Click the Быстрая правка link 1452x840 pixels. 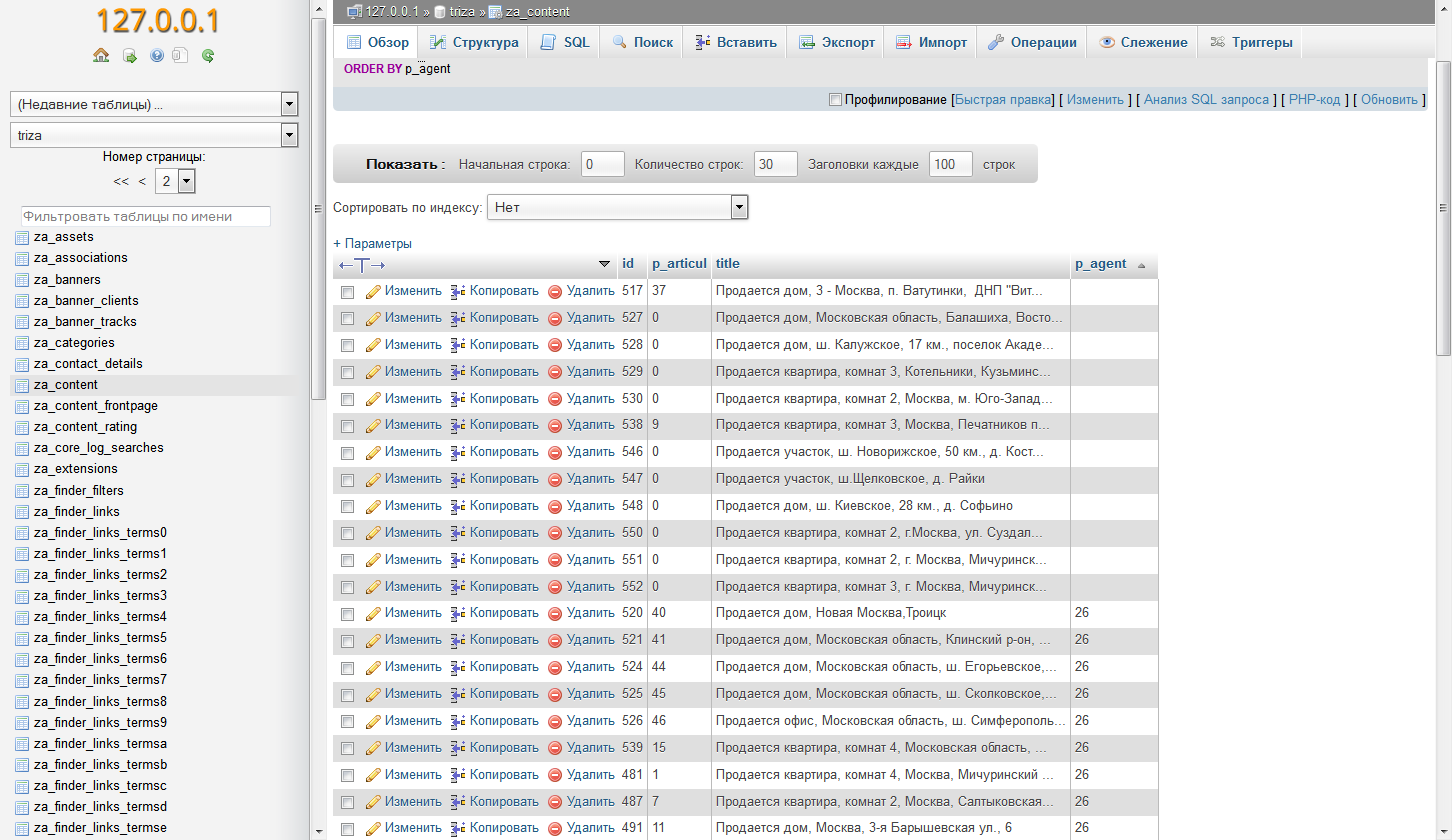point(1003,100)
